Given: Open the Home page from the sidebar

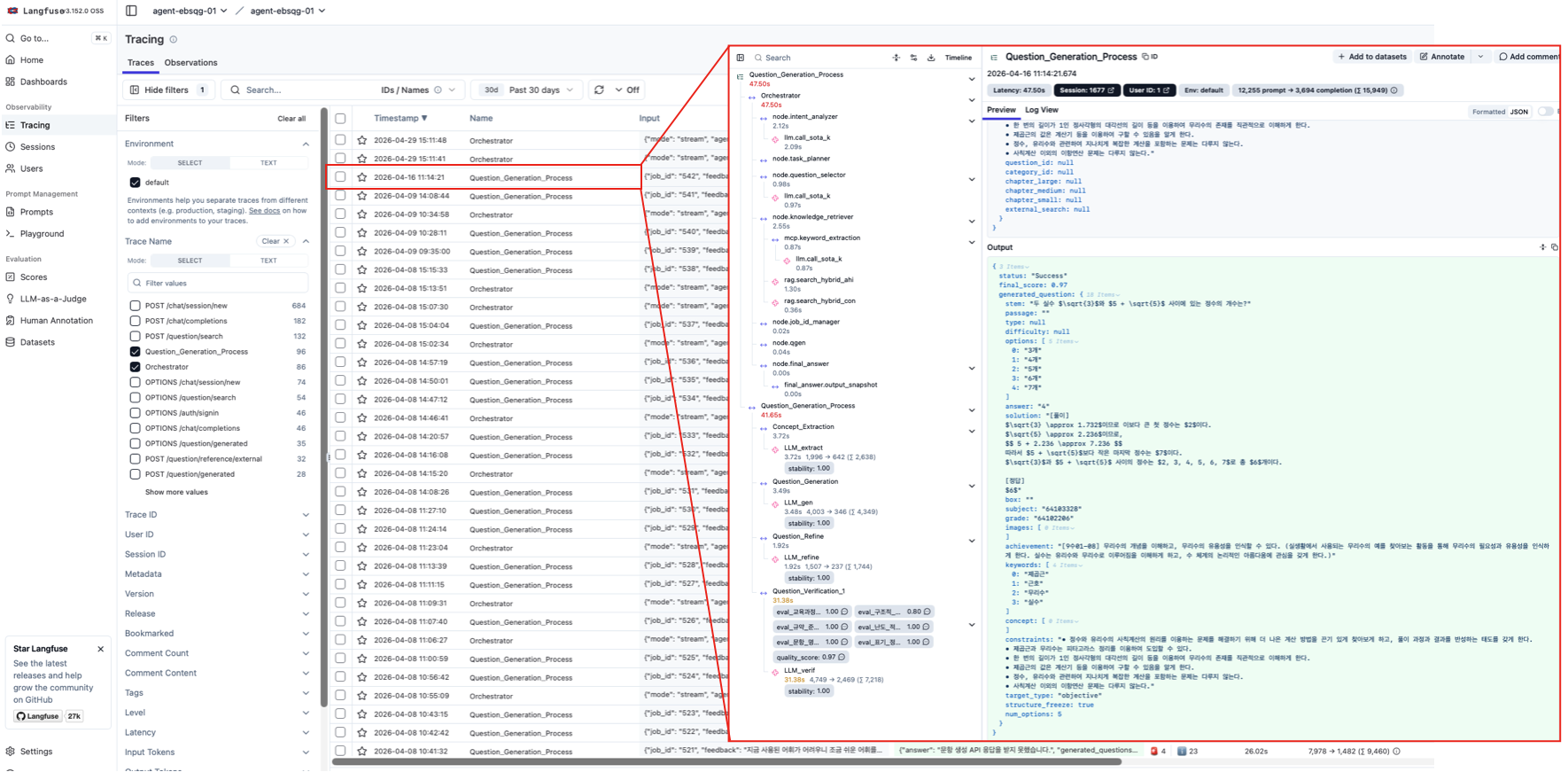Looking at the screenshot, I should pyautogui.click(x=32, y=60).
